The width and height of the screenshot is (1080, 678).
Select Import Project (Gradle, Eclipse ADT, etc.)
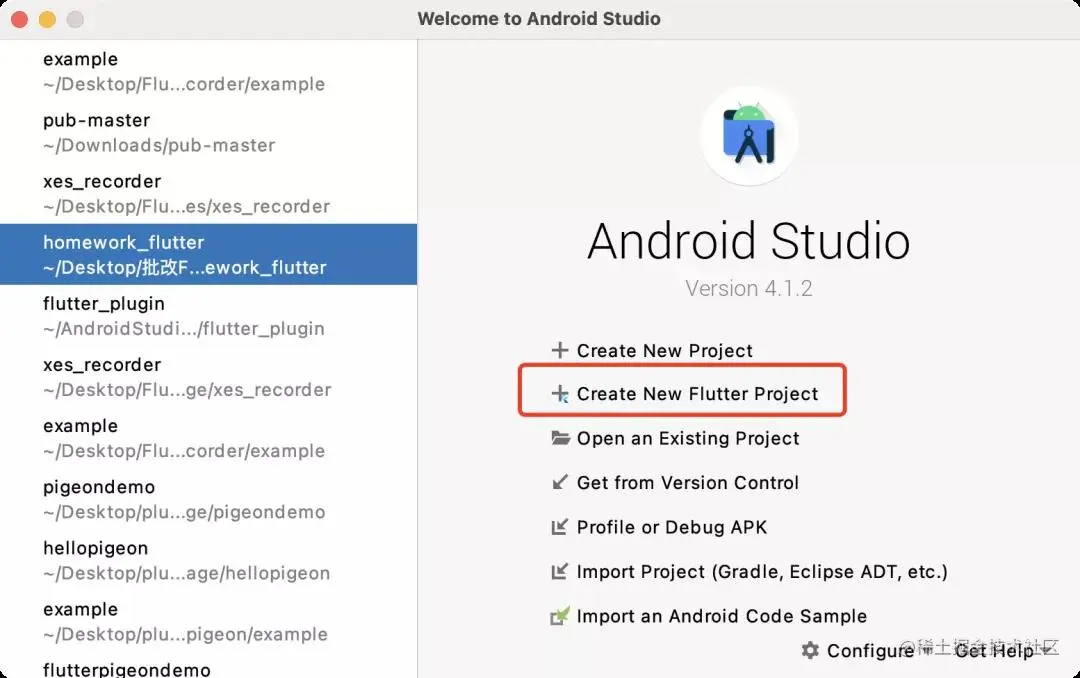(x=762, y=571)
